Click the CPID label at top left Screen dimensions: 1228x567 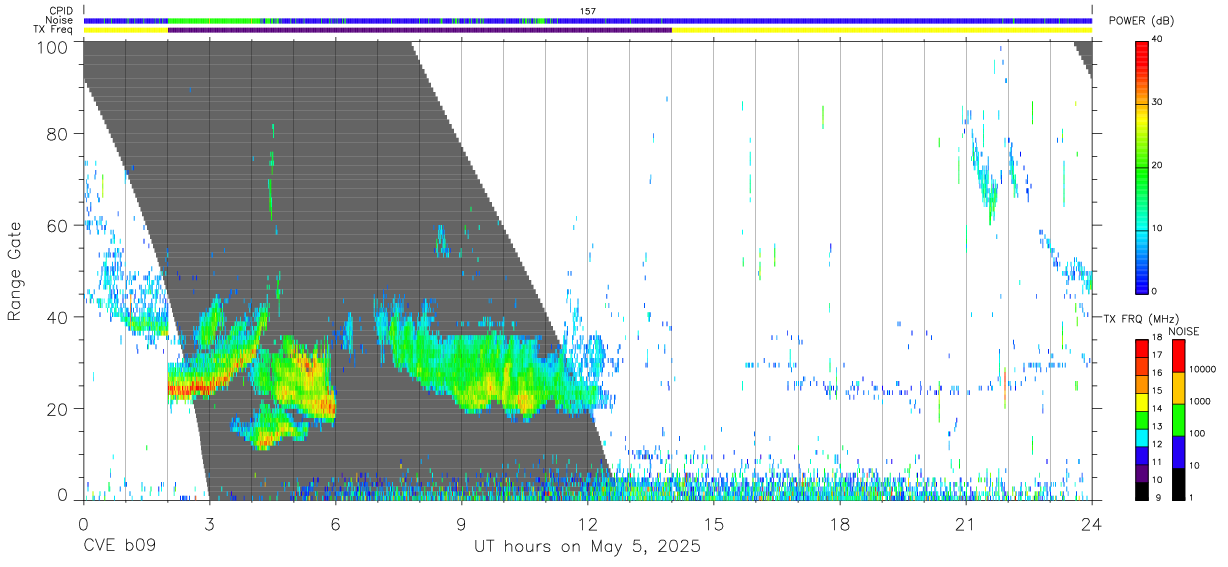point(60,11)
